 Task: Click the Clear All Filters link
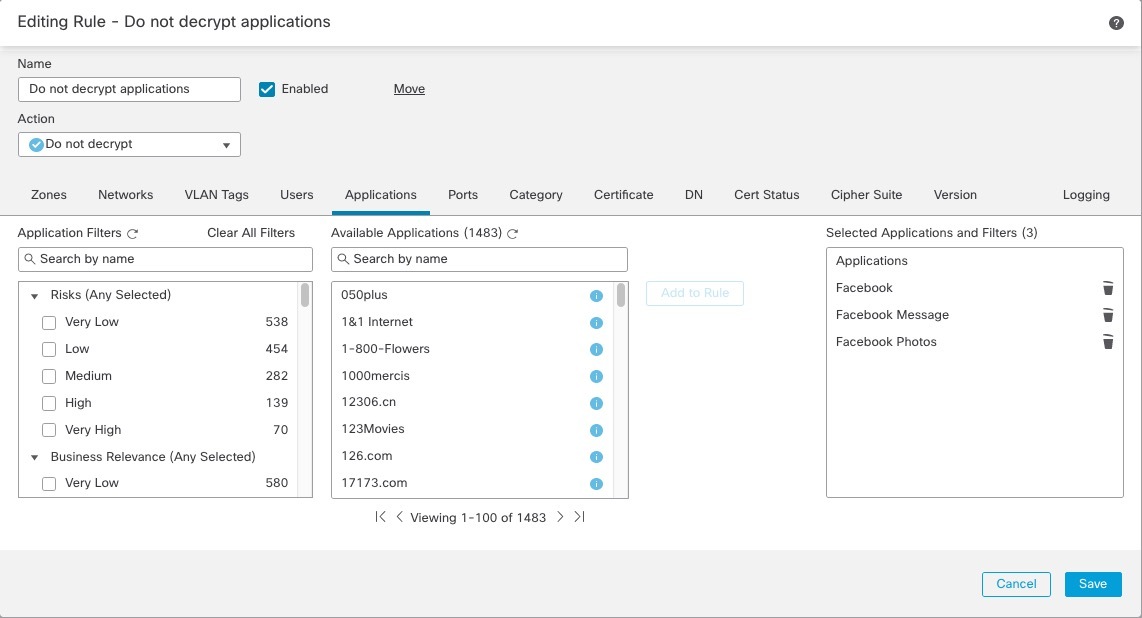click(x=251, y=232)
